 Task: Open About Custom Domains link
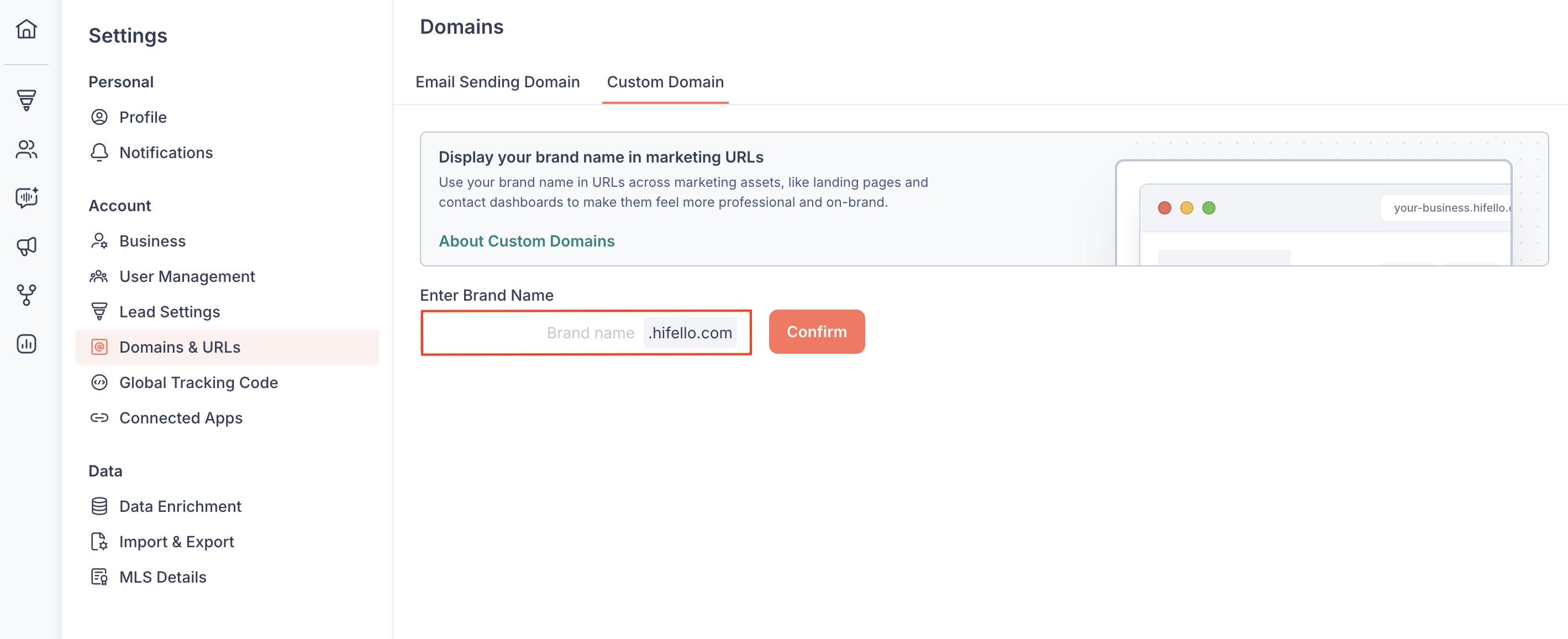(x=527, y=241)
